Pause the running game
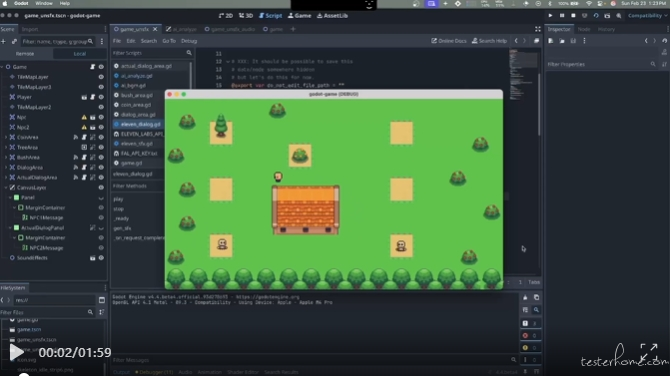 (562, 15)
